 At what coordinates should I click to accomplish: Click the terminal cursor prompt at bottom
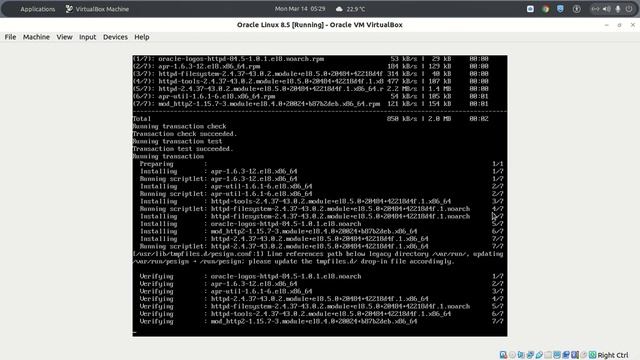(135, 332)
